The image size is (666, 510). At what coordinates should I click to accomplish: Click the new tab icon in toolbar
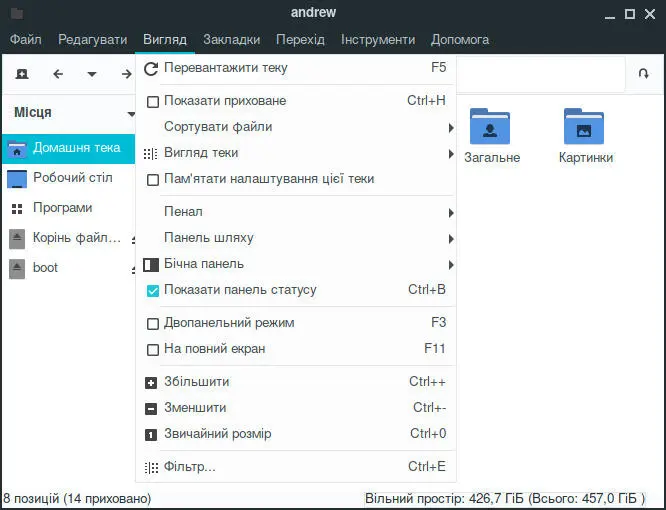(x=22, y=74)
